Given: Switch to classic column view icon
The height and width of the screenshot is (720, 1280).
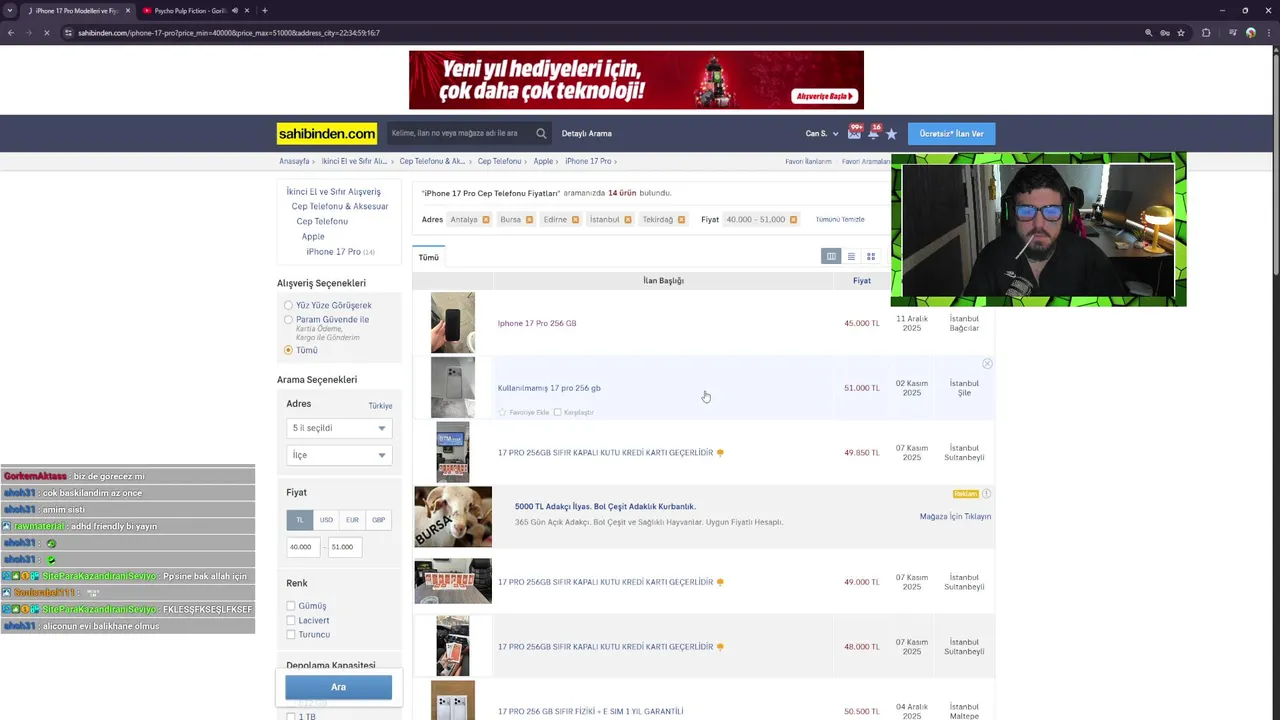Looking at the screenshot, I should click(x=831, y=256).
